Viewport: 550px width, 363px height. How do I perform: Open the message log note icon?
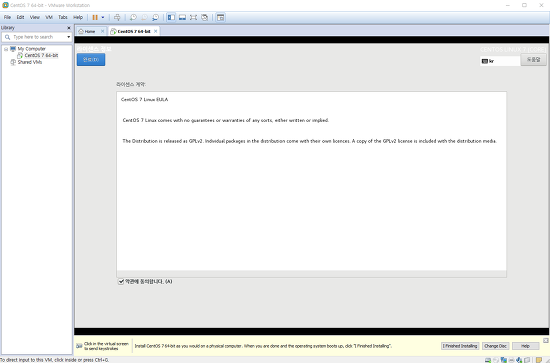coord(539,360)
